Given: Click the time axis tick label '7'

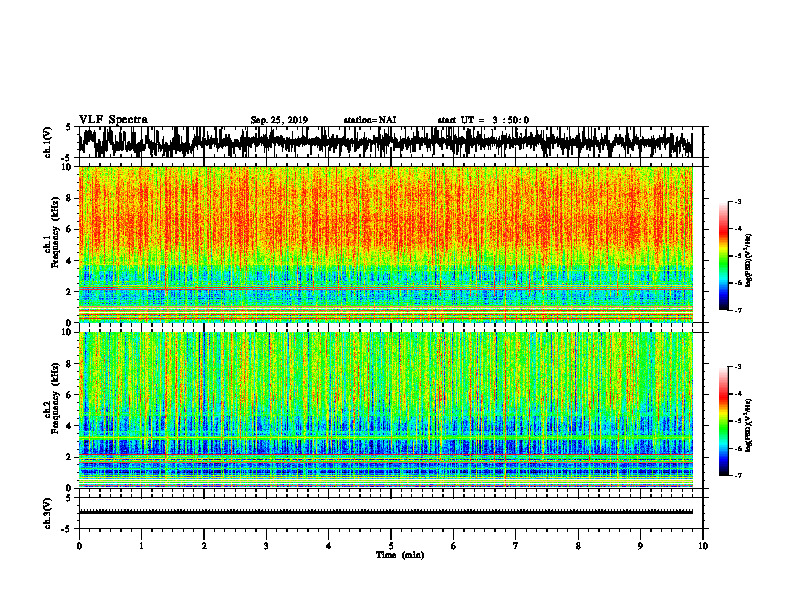Looking at the screenshot, I should 516,546.
